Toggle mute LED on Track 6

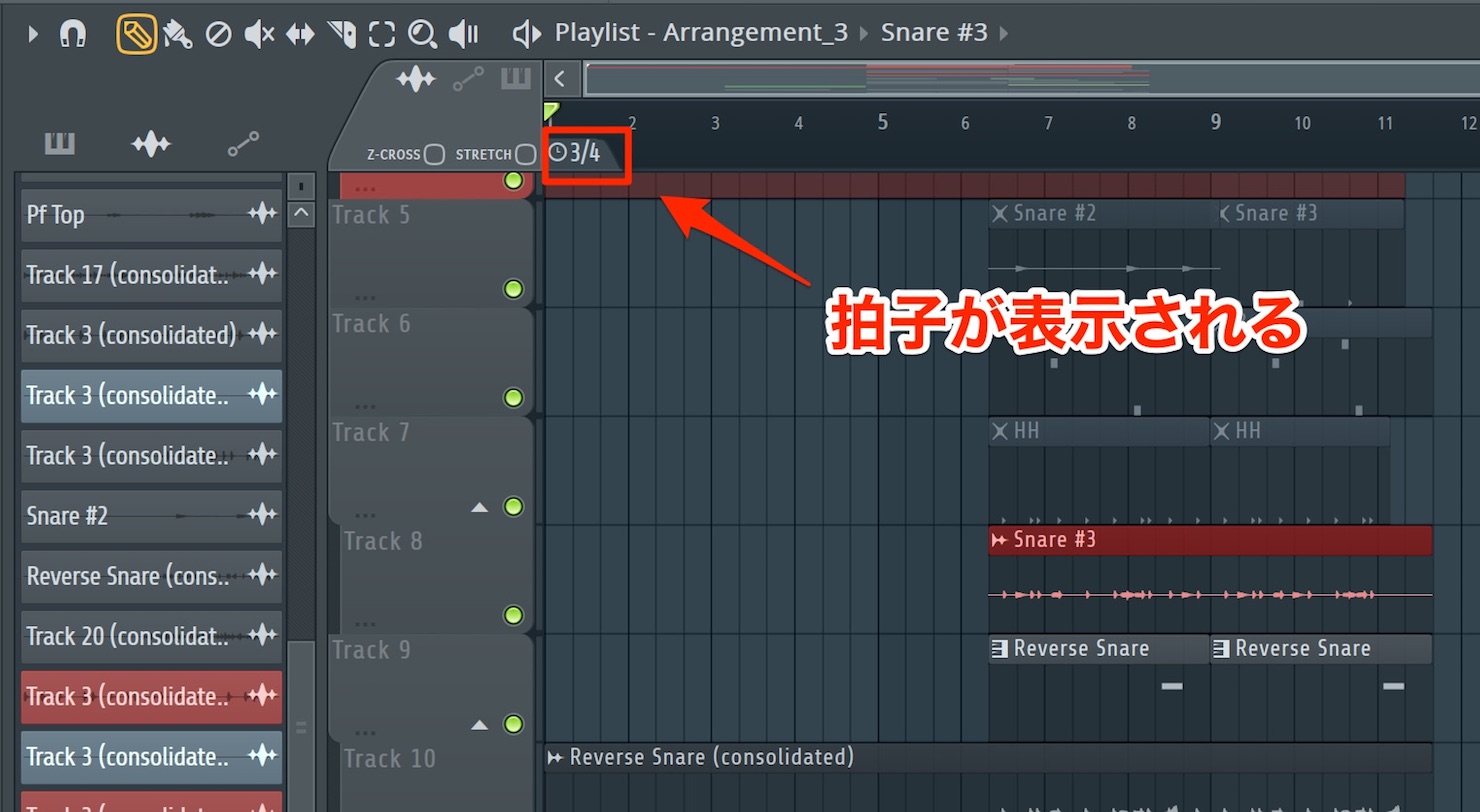coord(514,398)
